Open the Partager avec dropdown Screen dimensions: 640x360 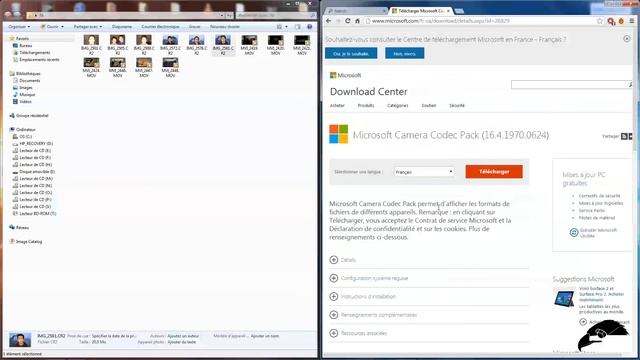[88, 27]
